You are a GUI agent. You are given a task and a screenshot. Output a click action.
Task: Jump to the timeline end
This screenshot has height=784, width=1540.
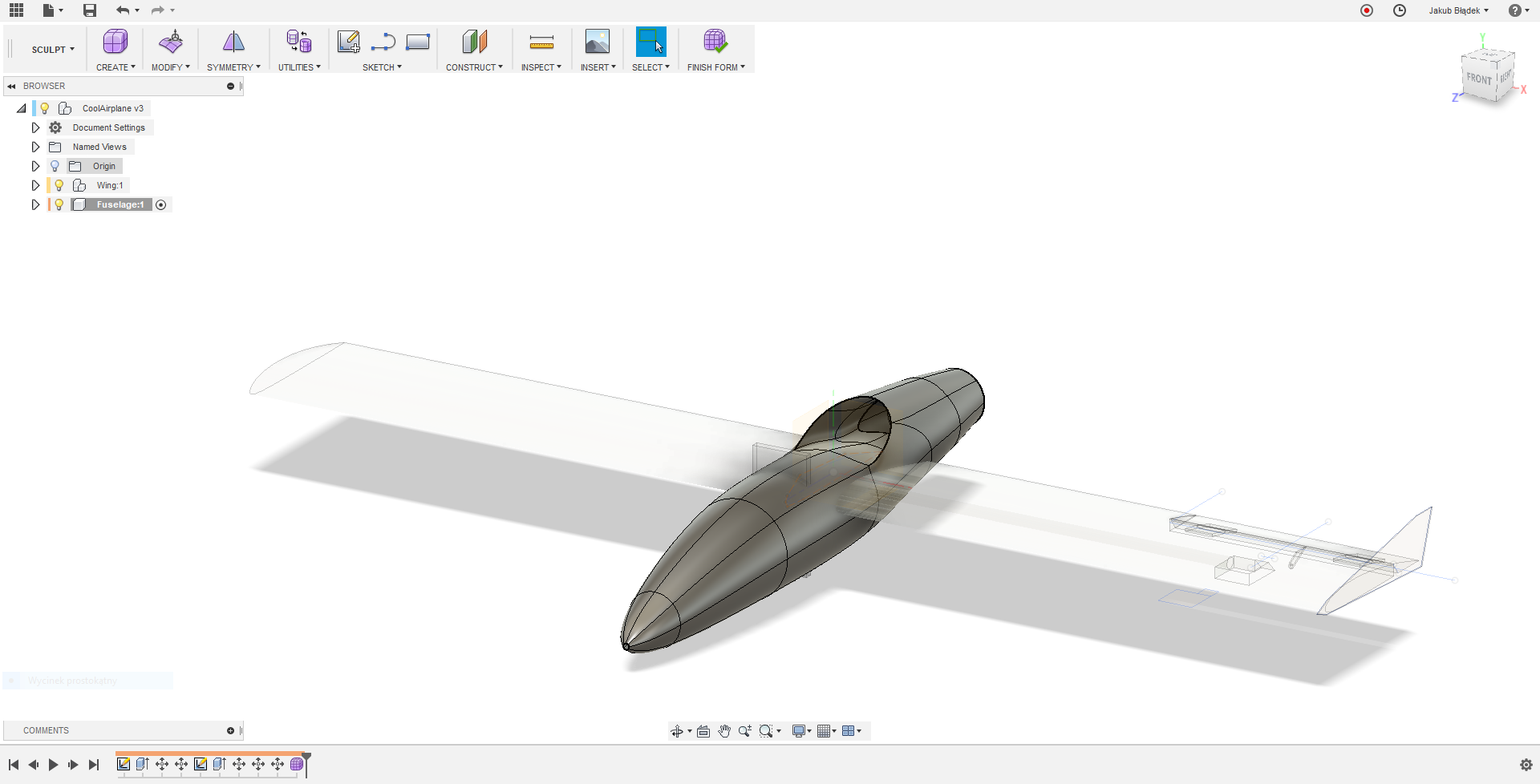coord(94,765)
